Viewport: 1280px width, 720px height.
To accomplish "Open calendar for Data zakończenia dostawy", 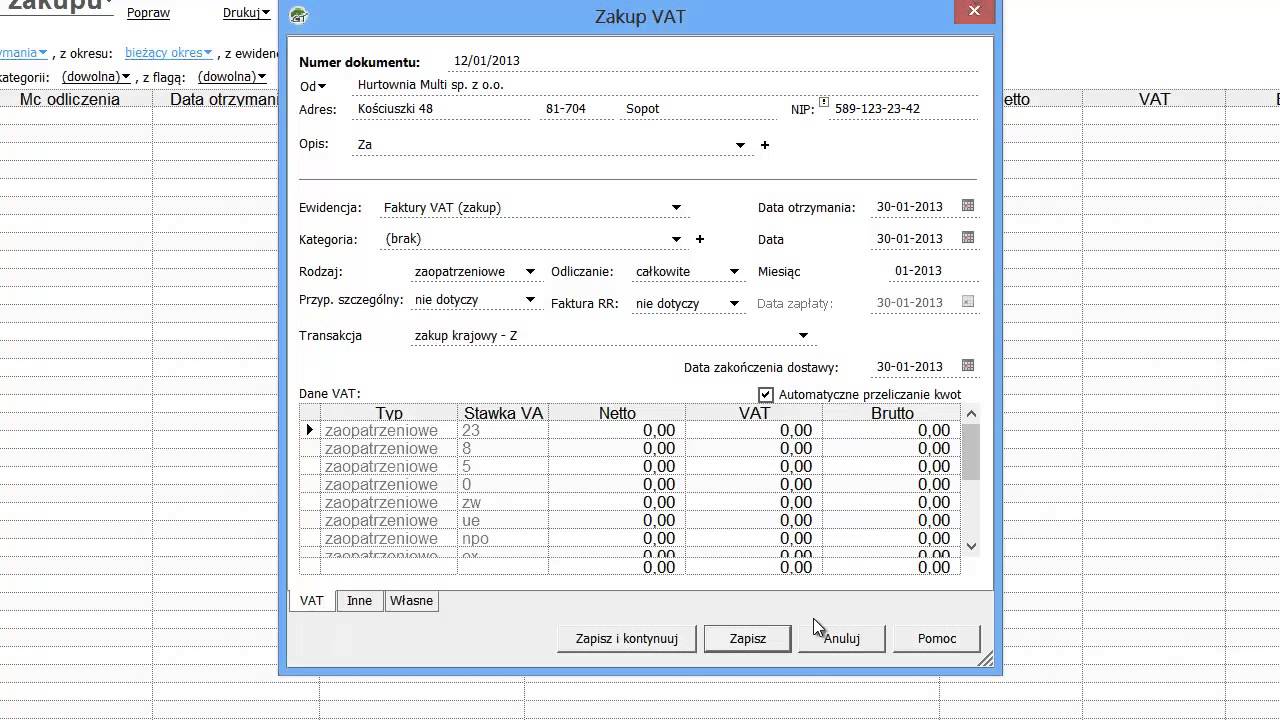I will coord(967,366).
